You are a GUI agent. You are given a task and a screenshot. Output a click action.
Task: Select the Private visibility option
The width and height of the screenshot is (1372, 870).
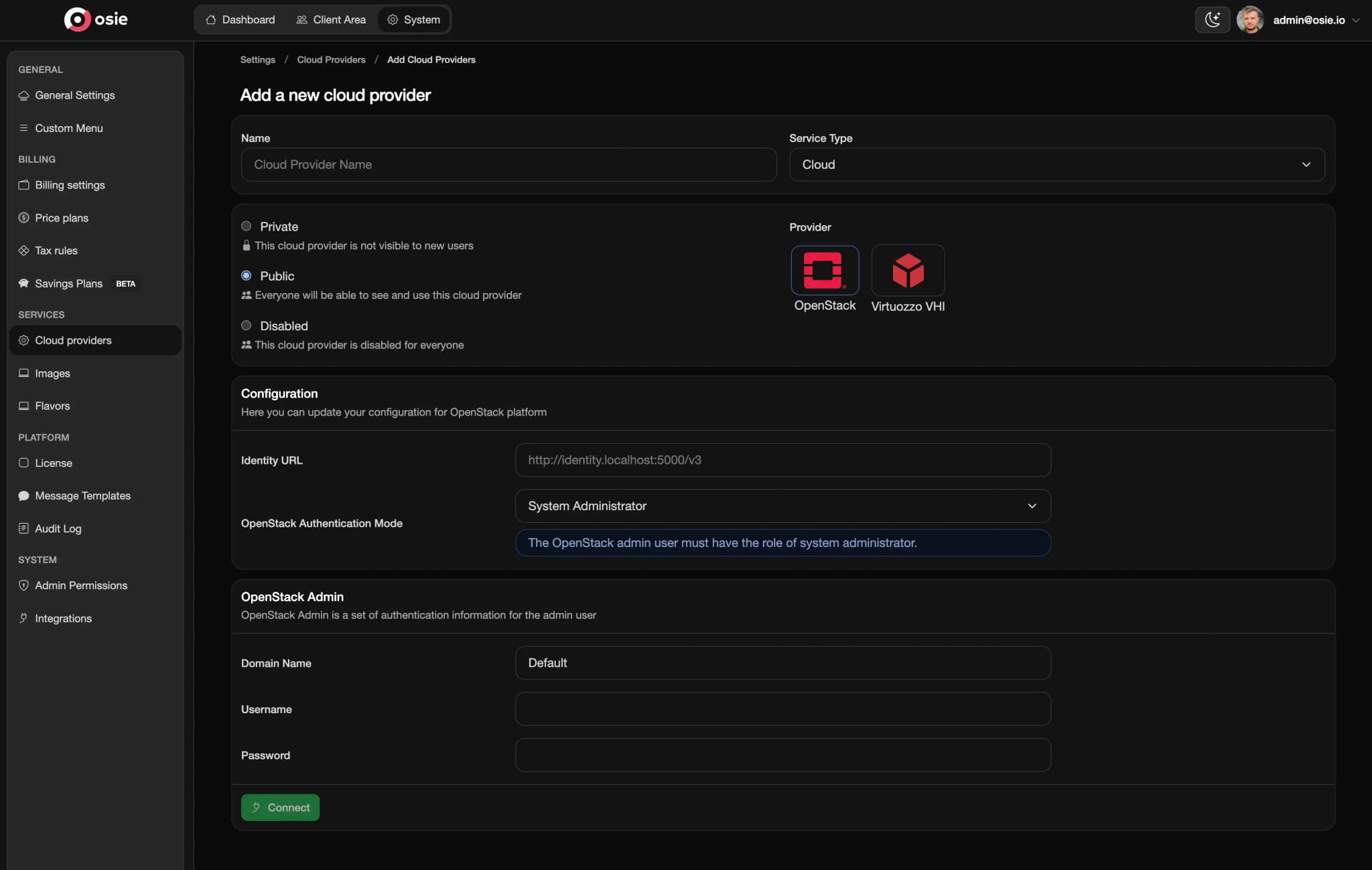tap(247, 226)
